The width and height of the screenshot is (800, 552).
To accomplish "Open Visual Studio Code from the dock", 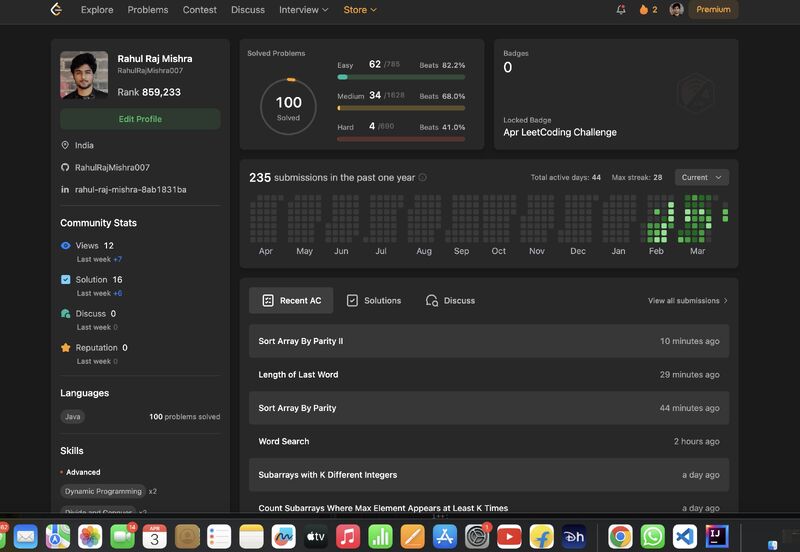I will [684, 536].
